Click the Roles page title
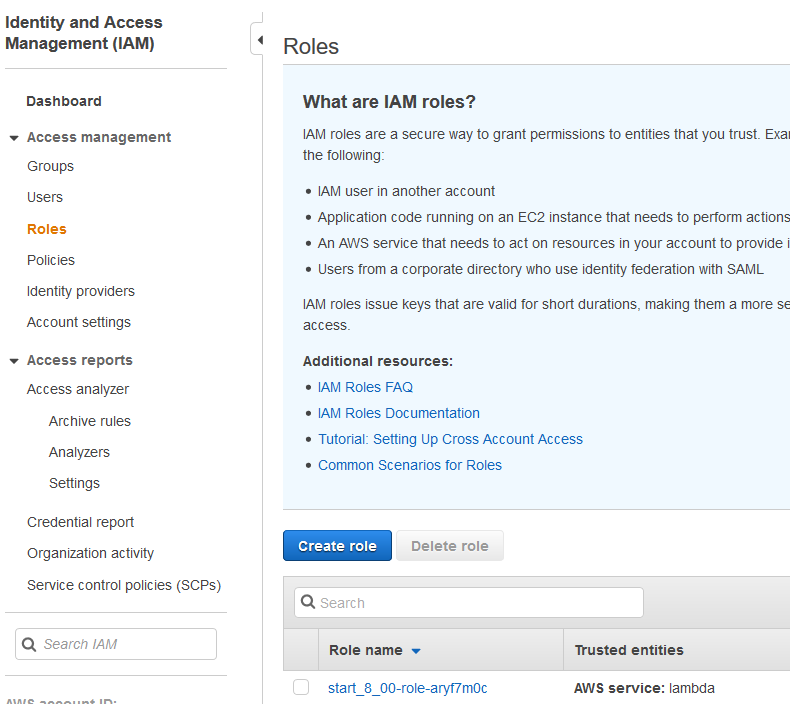790x704 pixels. (311, 46)
